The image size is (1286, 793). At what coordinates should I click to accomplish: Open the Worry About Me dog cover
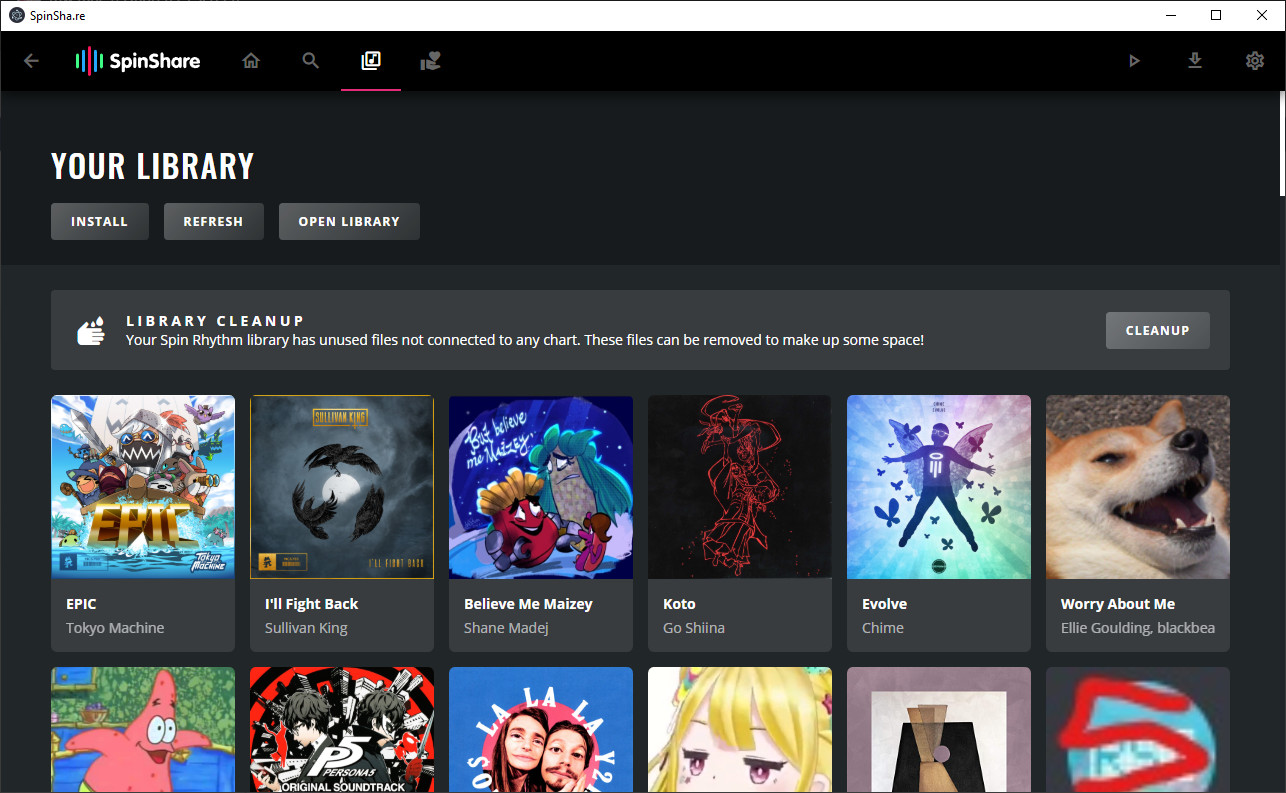click(1138, 487)
